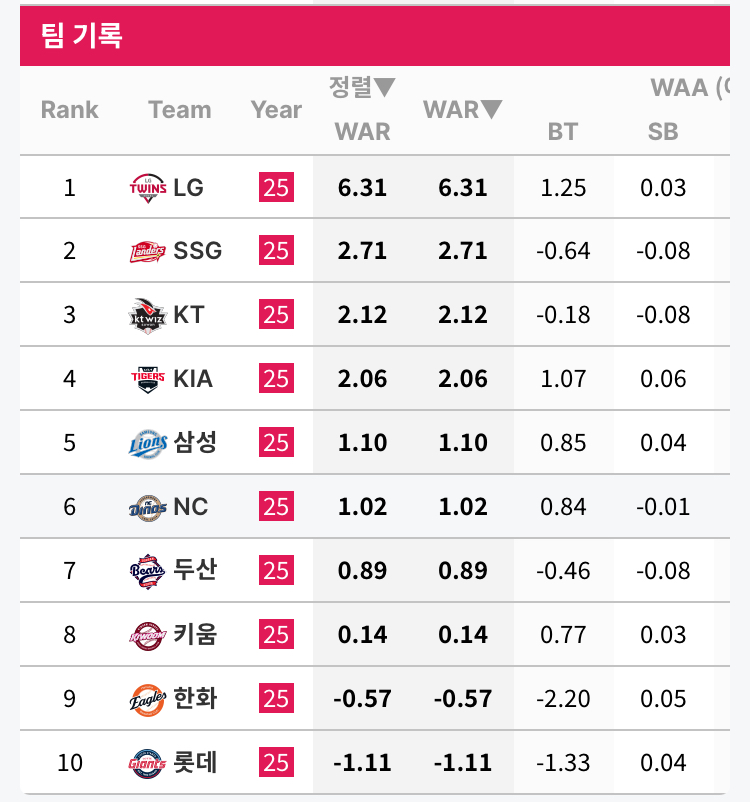Click the Team column header
The height and width of the screenshot is (802, 750).
coord(179,110)
